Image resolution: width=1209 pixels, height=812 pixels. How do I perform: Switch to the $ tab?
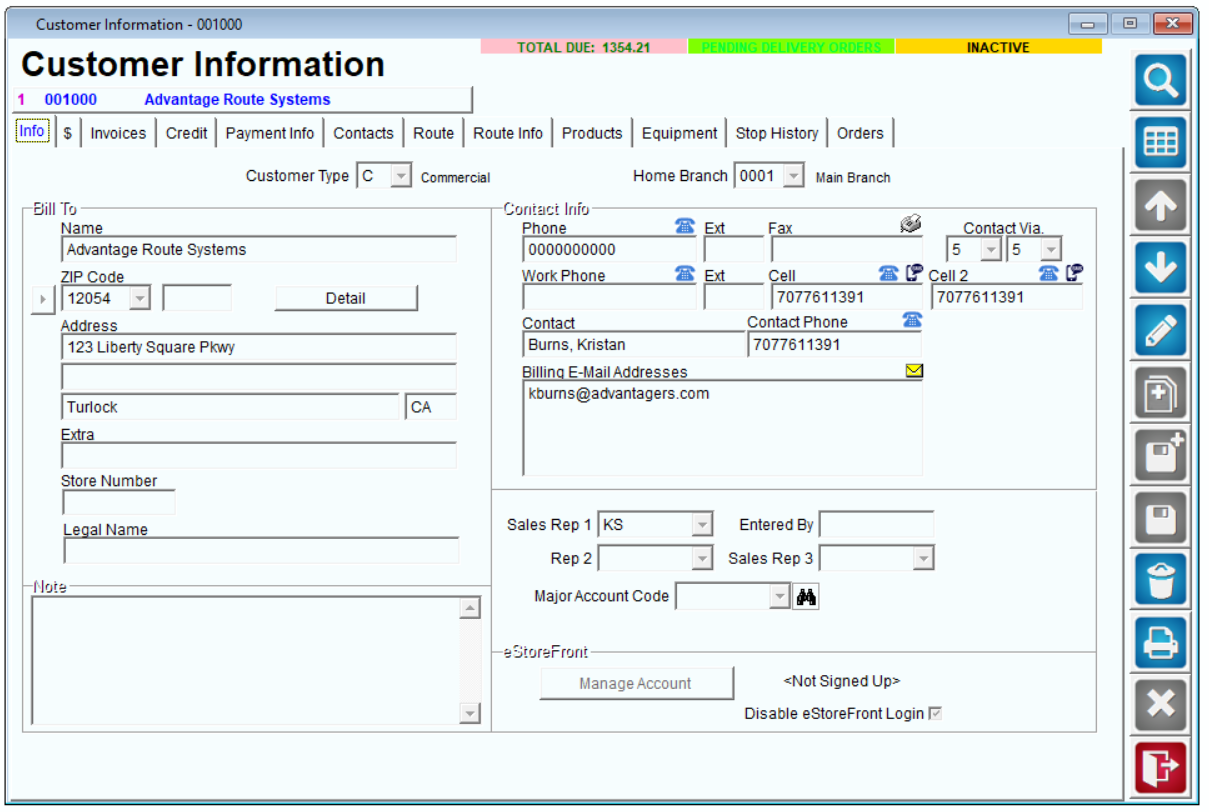(x=67, y=133)
